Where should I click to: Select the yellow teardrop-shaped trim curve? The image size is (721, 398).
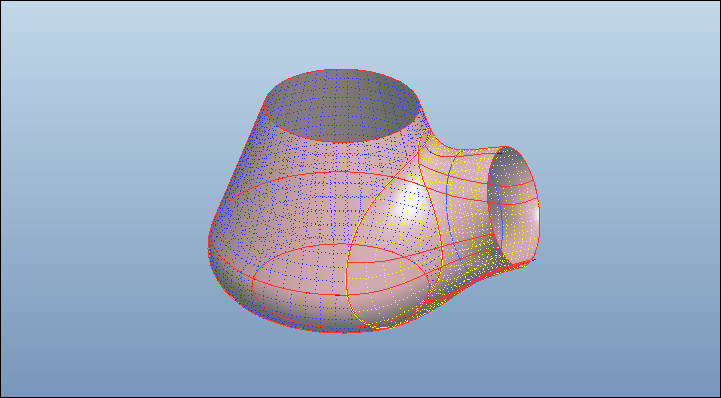[x=393, y=230]
